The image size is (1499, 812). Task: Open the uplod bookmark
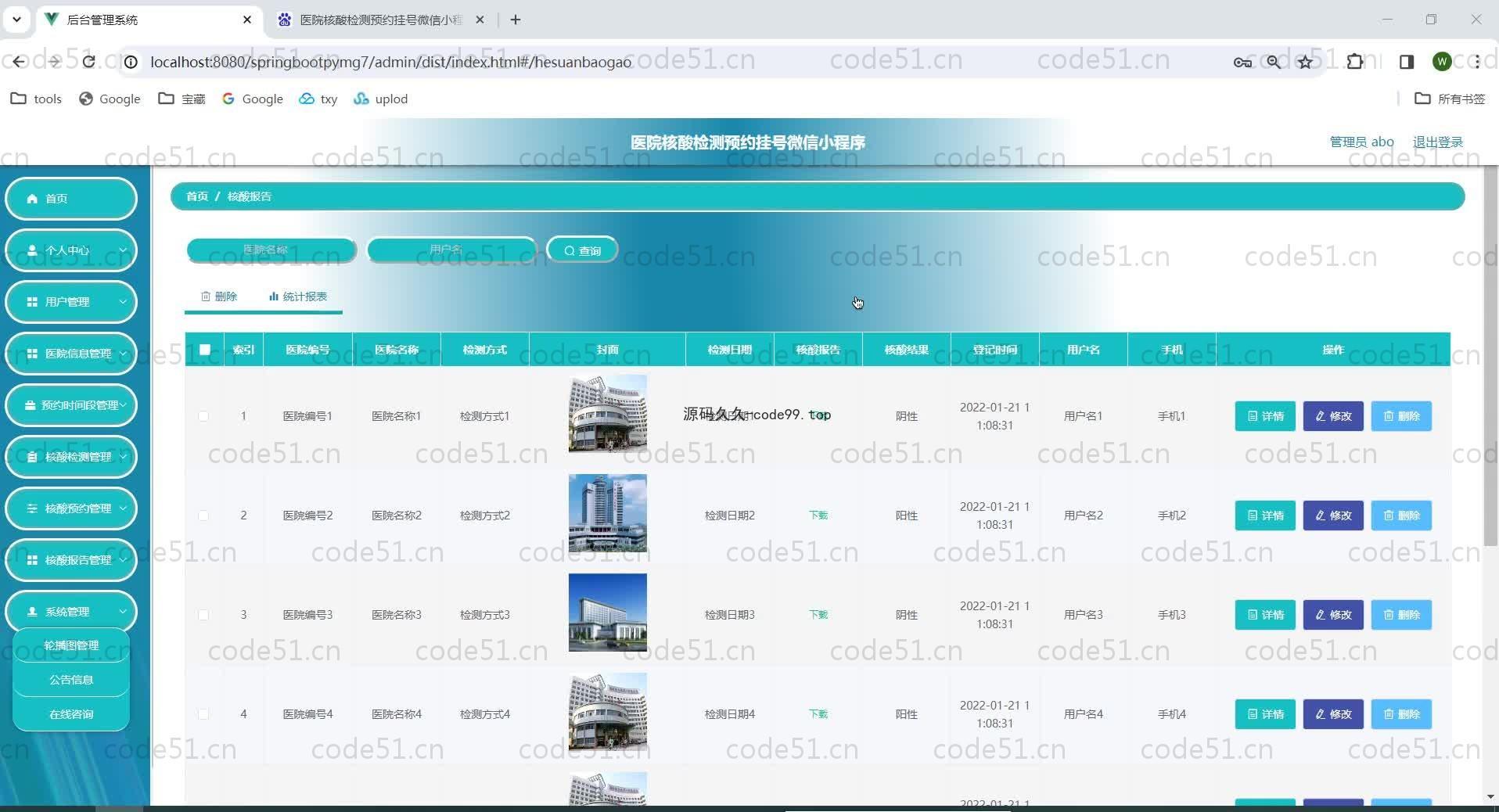381,99
